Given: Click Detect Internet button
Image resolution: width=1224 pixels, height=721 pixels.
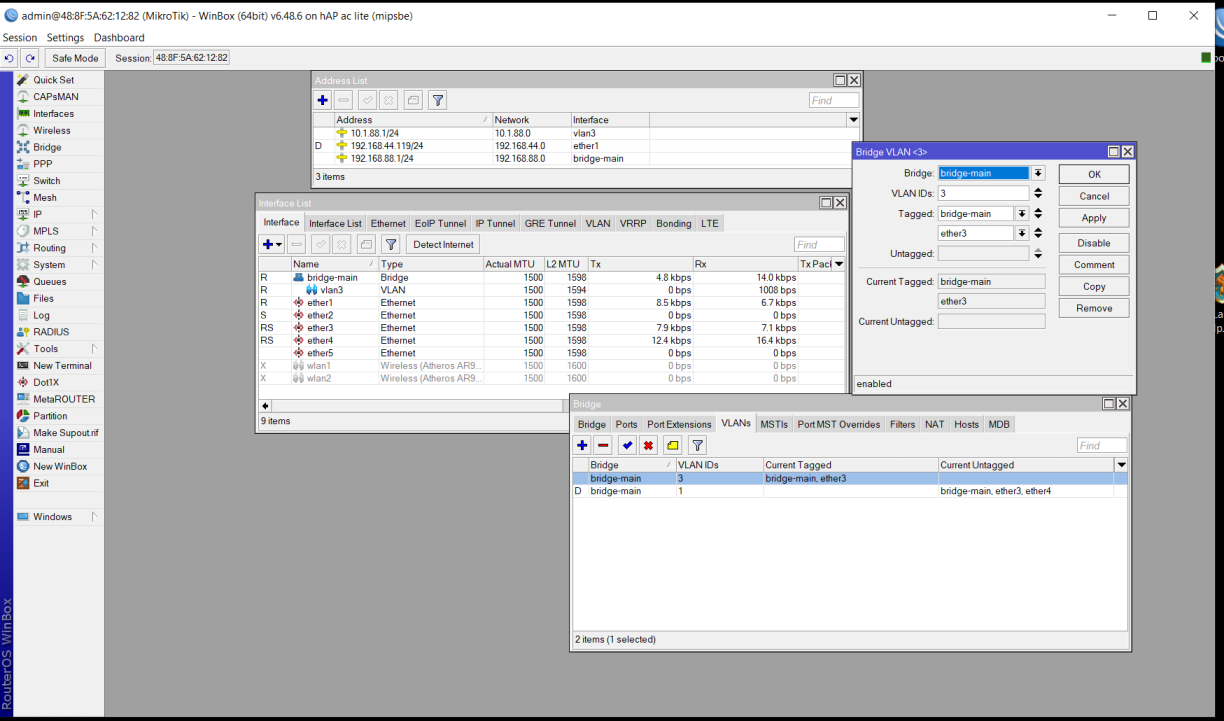Looking at the screenshot, I should click(443, 244).
